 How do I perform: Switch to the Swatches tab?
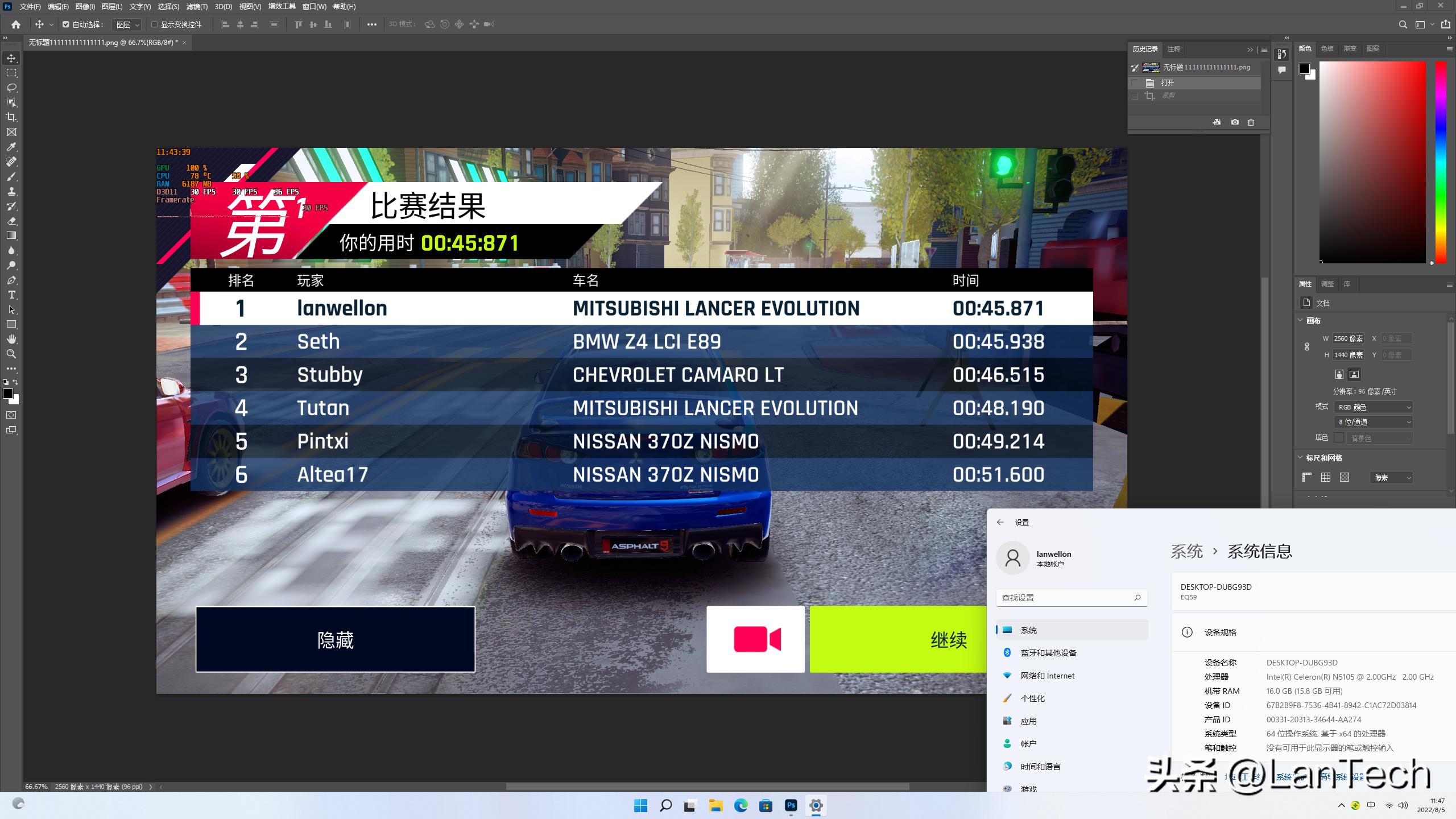[x=1327, y=49]
